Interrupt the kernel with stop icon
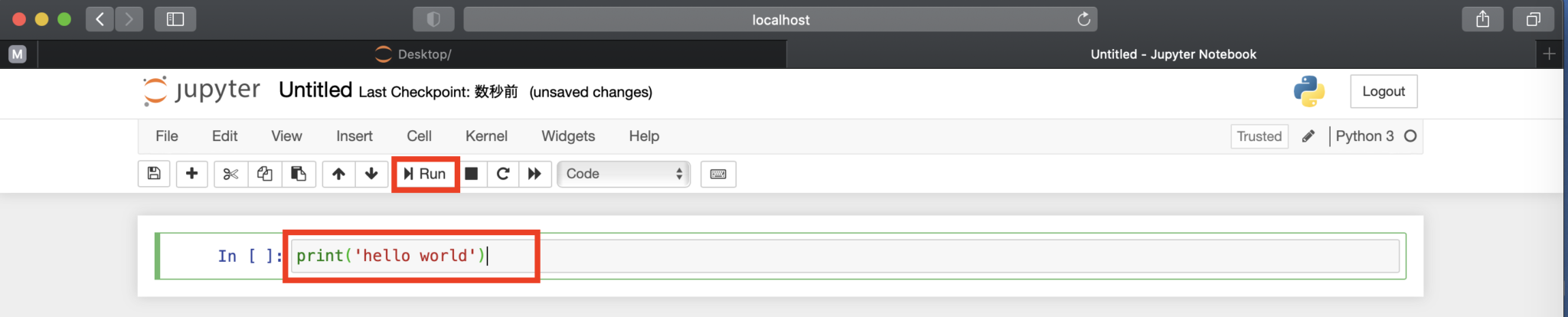The image size is (1568, 317). point(472,174)
